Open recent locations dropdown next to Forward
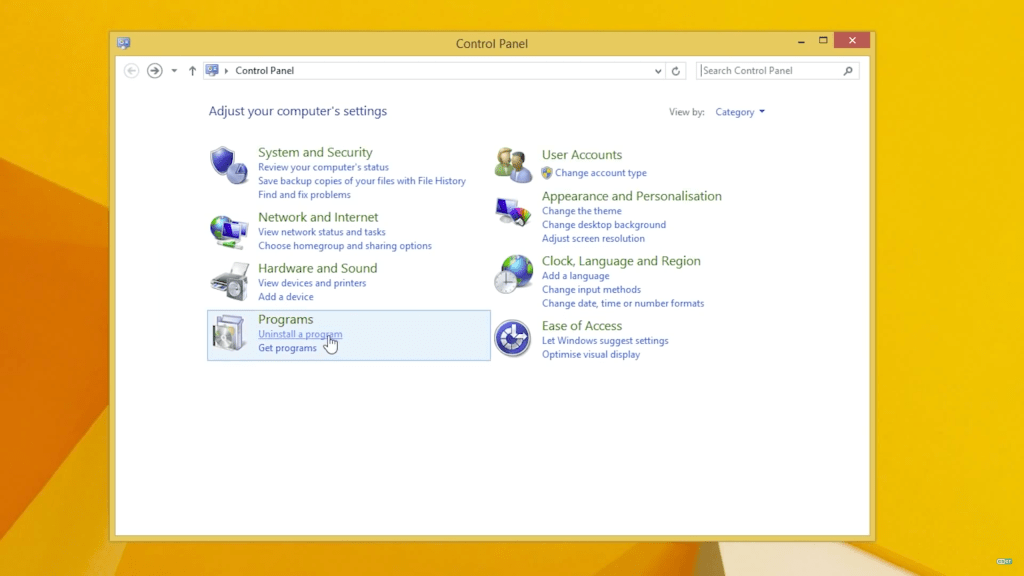The width and height of the screenshot is (1024, 576). tap(174, 71)
